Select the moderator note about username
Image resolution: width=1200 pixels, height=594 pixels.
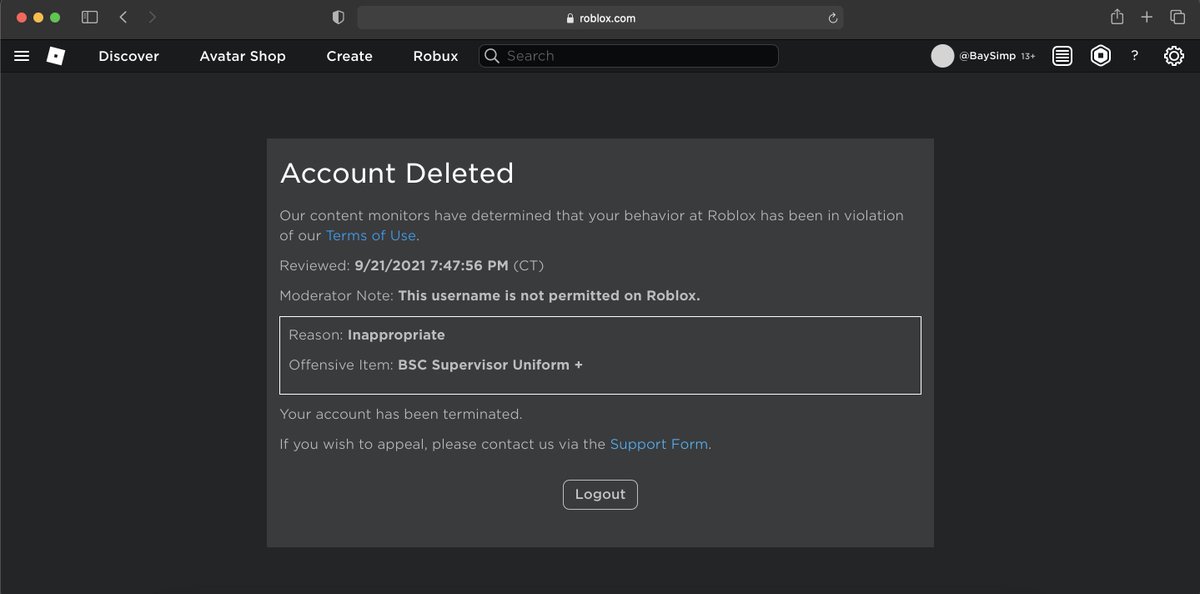coord(549,296)
